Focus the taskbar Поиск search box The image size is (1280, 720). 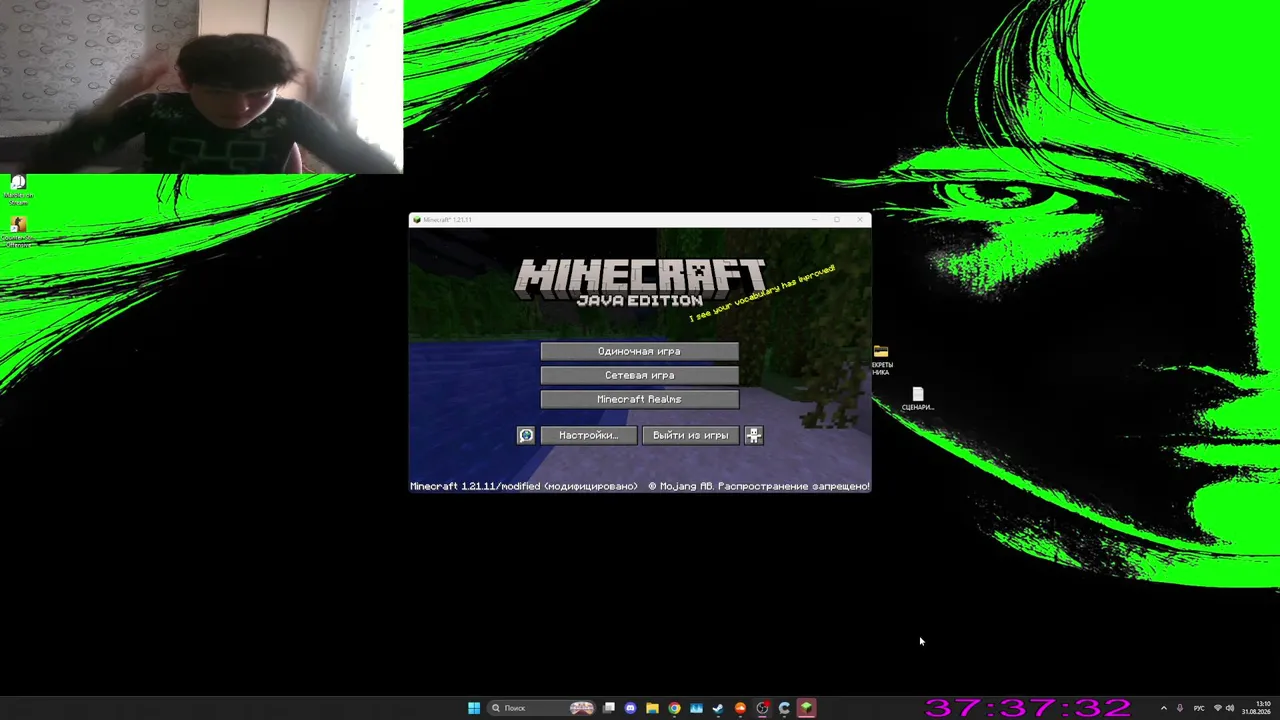pyautogui.click(x=541, y=708)
